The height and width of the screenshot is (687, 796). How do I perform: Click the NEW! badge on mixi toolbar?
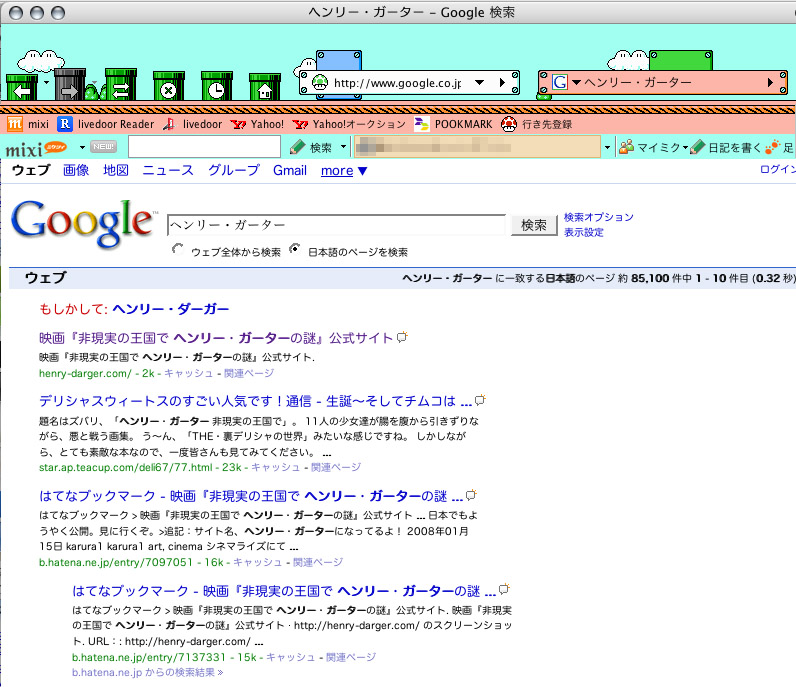(104, 147)
